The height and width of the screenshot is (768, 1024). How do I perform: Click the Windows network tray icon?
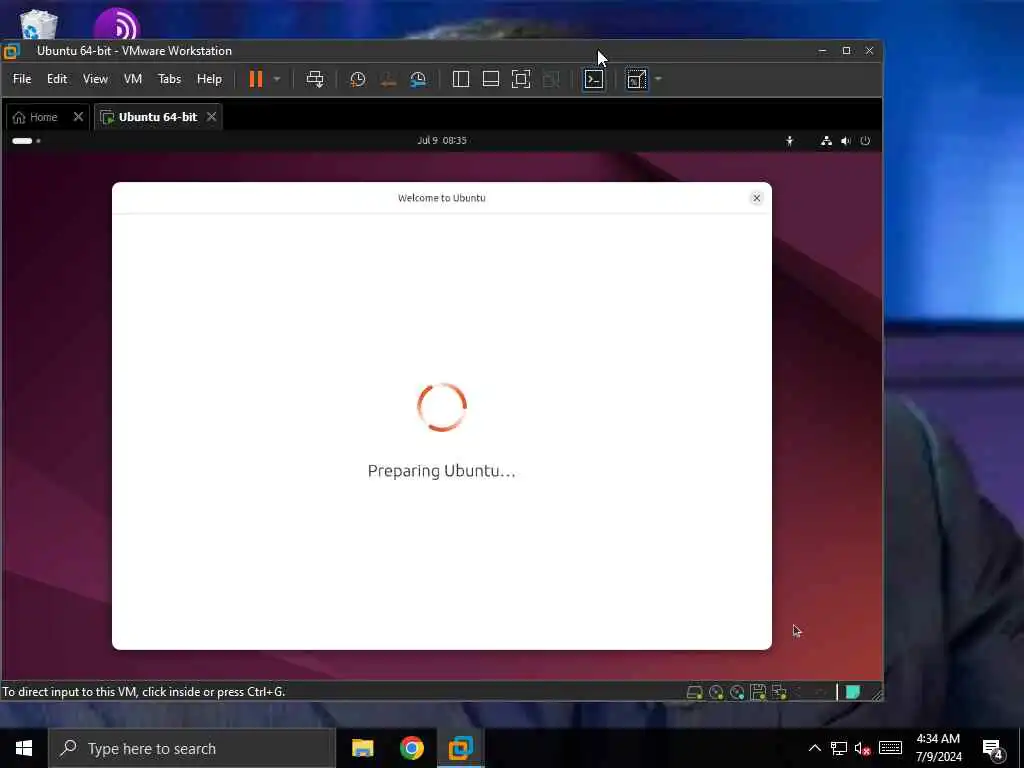839,748
